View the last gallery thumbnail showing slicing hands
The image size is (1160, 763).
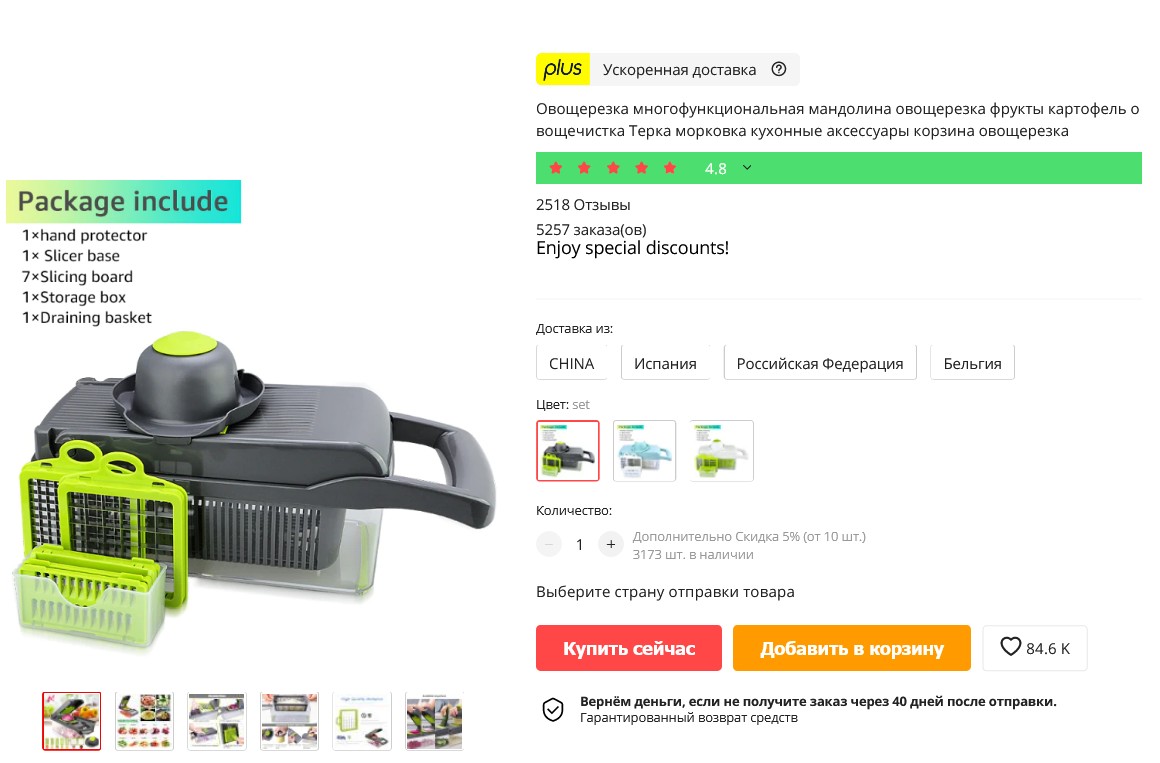click(x=434, y=722)
